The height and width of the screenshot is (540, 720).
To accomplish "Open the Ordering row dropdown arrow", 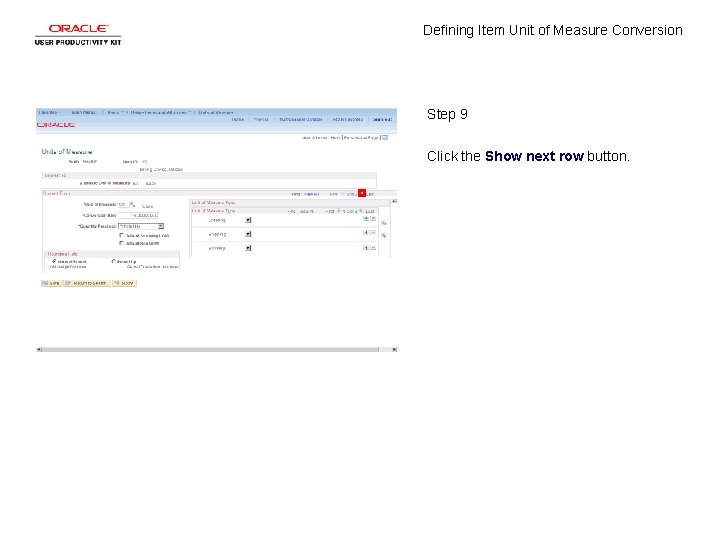I will coord(248,220).
